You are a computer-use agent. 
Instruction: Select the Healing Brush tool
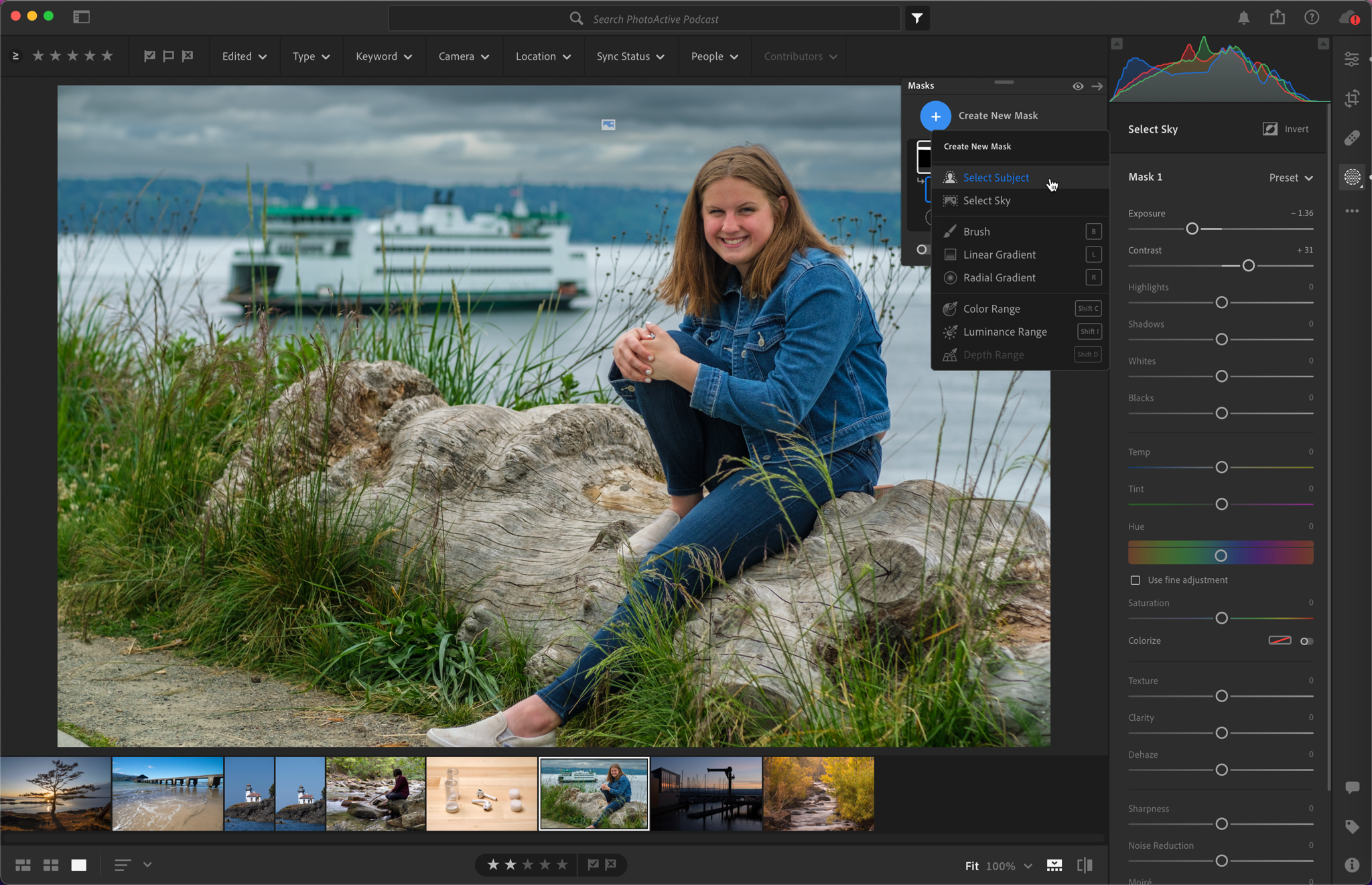coord(1352,138)
